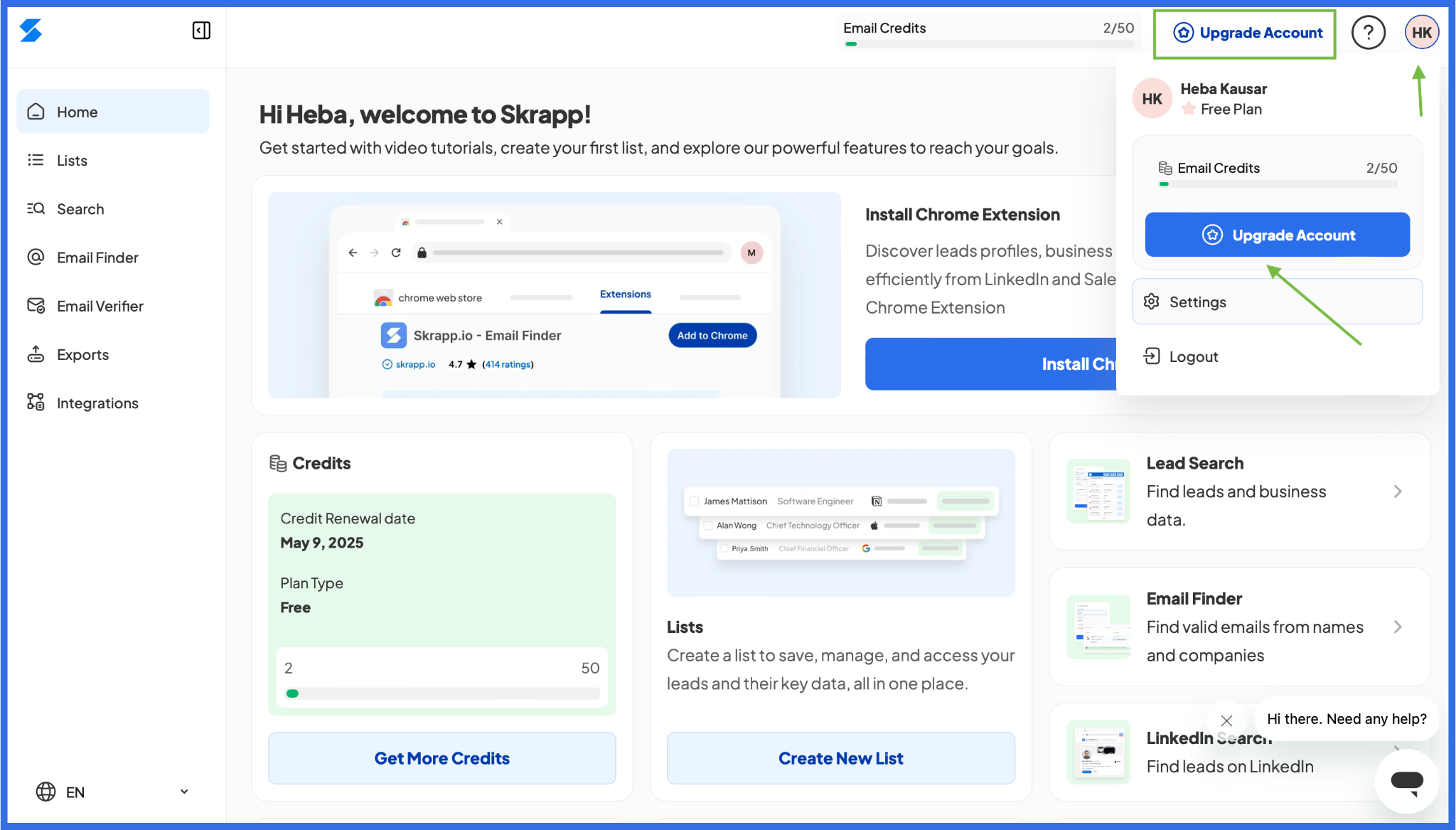Click the '2/50' credits count in header
This screenshot has height=830, width=1456.
coord(1118,28)
